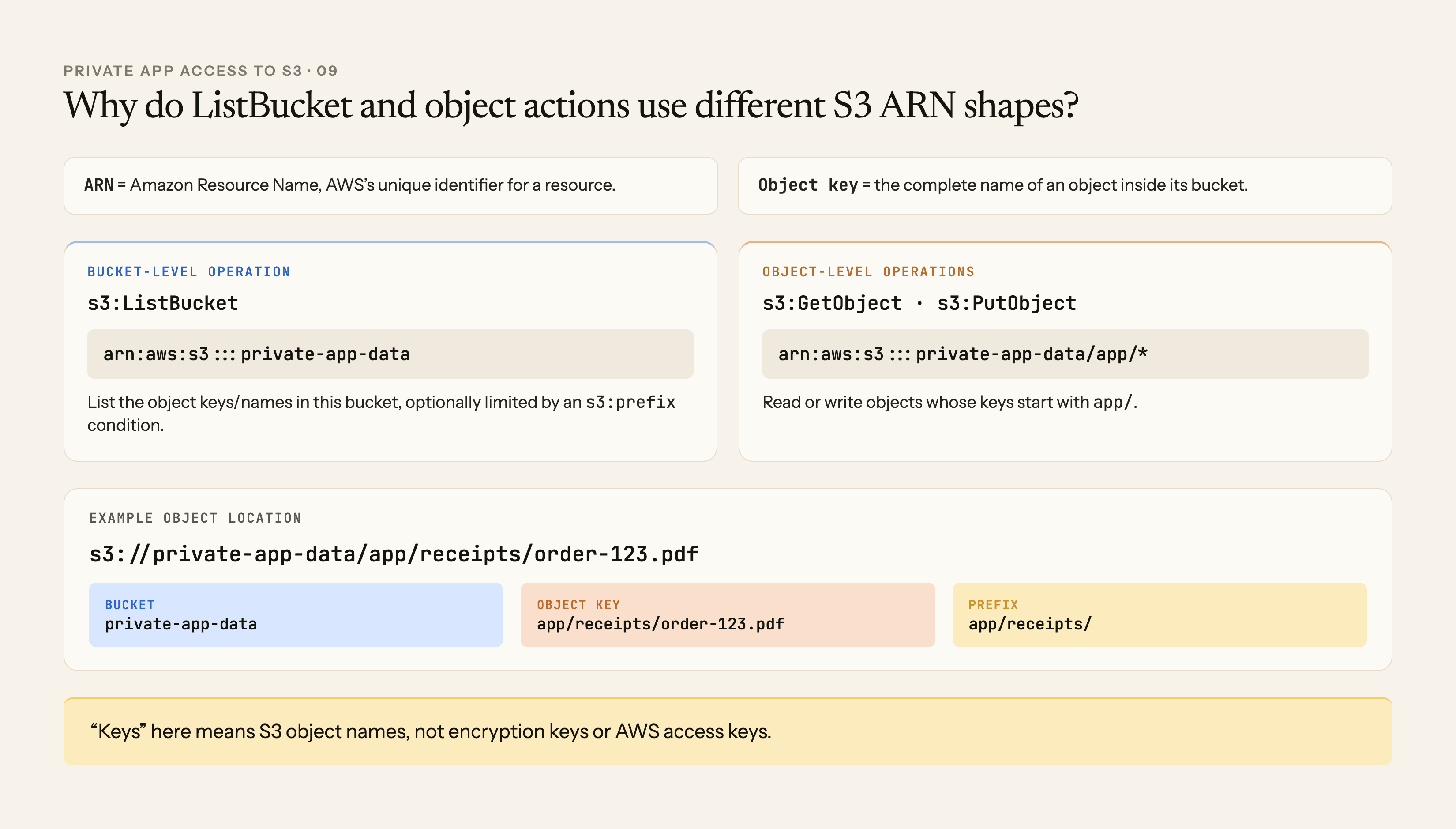Click the 'app/receipts/order-123.pdf' key value
The image size is (1456, 829).
660,625
